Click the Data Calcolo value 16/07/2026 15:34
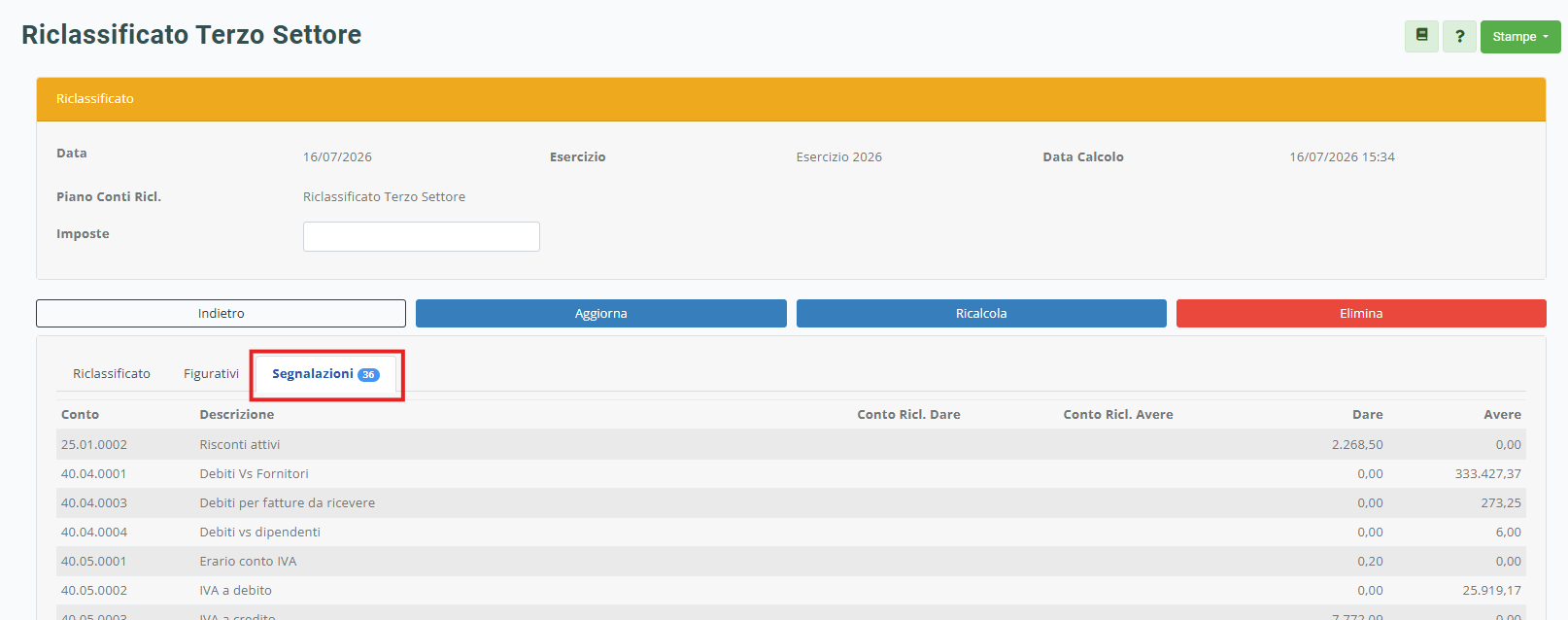1568x620 pixels. [1342, 156]
